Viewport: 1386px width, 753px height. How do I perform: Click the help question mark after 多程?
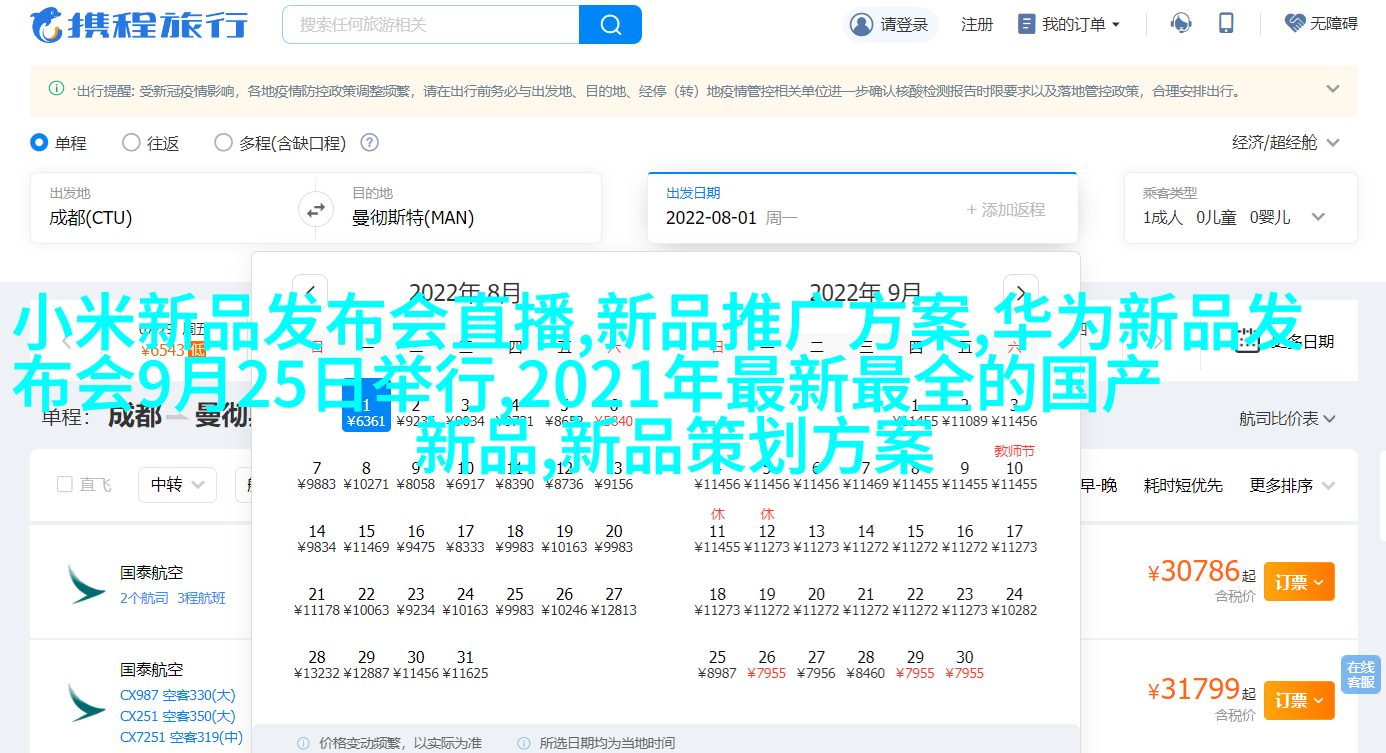[x=369, y=143]
